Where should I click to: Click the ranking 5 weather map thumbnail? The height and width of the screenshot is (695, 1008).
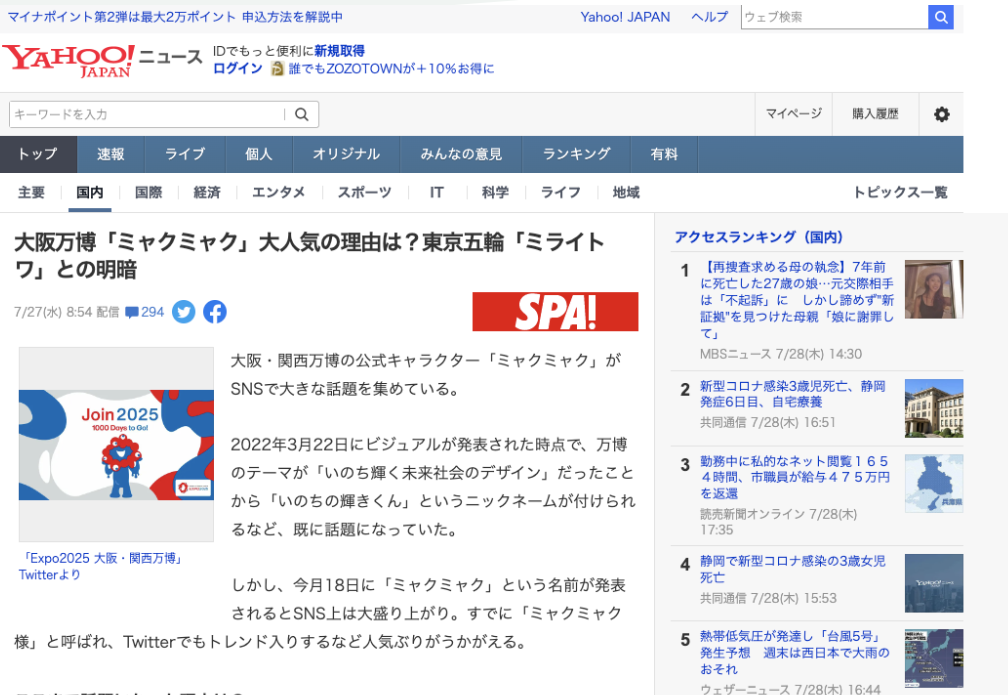(x=934, y=658)
